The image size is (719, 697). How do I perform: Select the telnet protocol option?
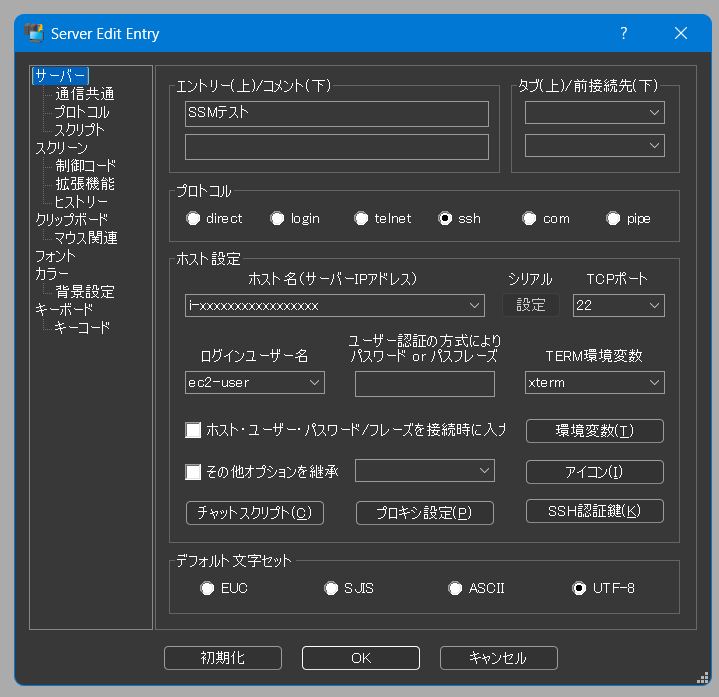tap(361, 219)
